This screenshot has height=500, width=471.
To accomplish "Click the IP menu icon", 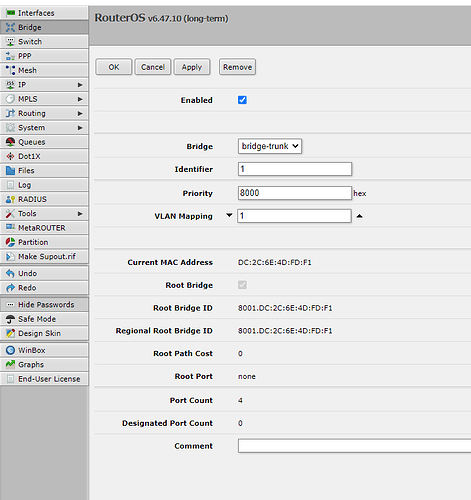I will pyautogui.click(x=10, y=85).
